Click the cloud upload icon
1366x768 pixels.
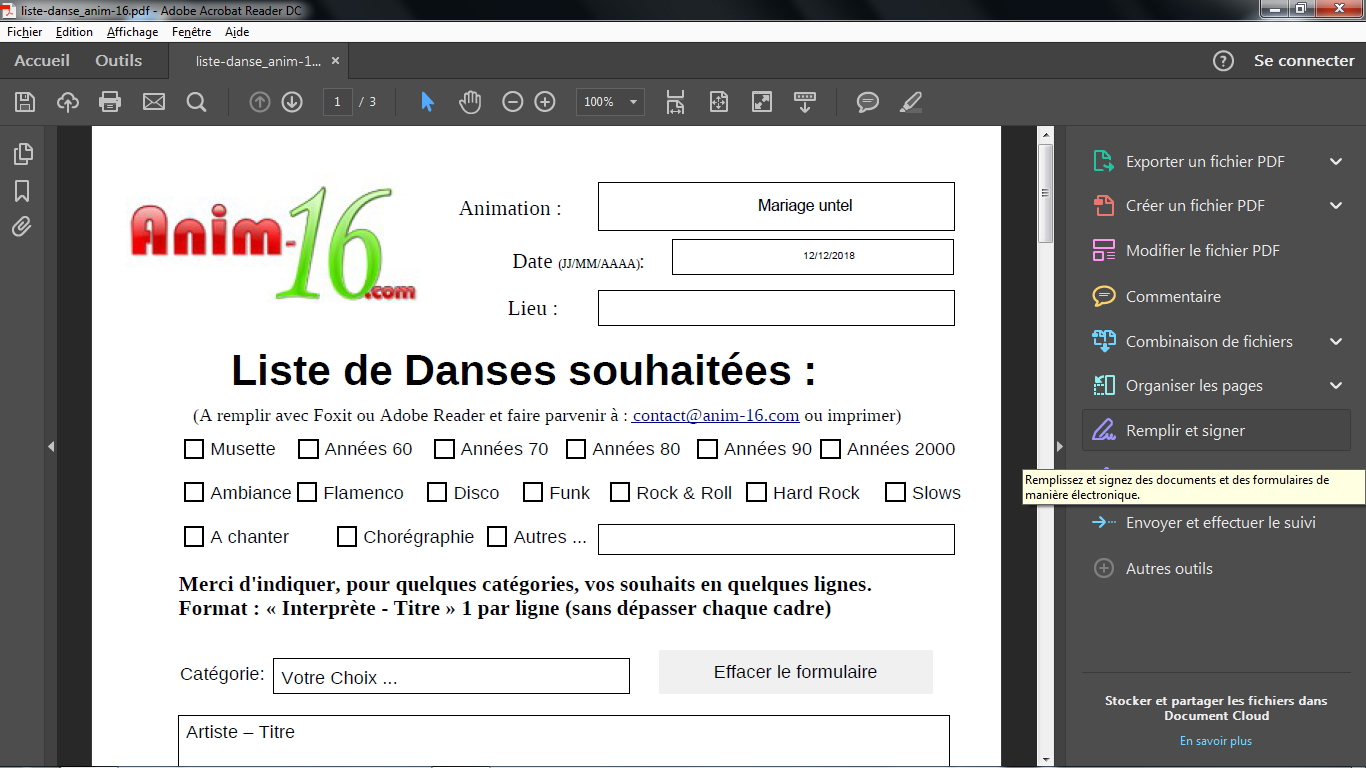(68, 102)
